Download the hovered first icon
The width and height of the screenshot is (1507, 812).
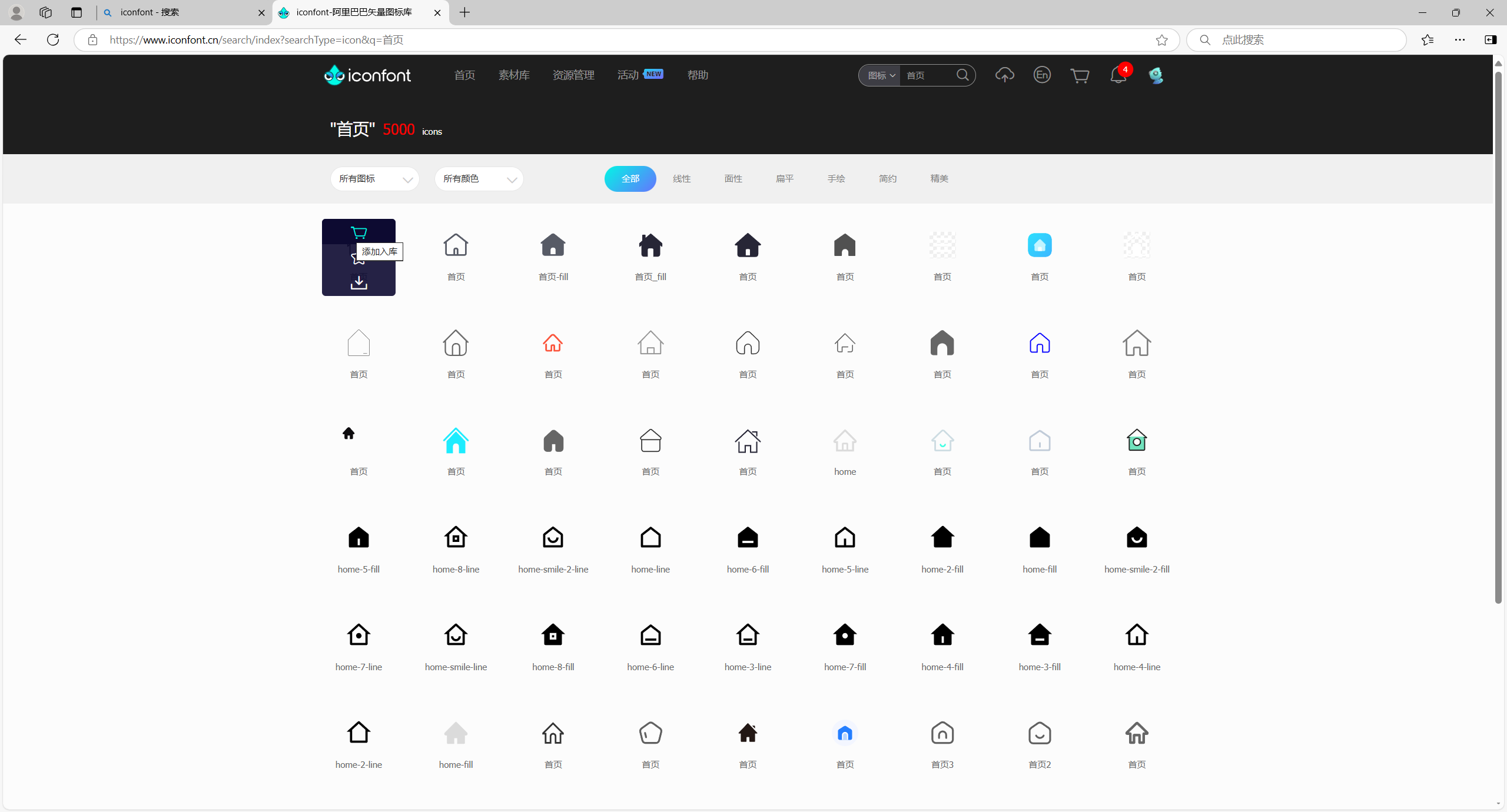click(359, 283)
